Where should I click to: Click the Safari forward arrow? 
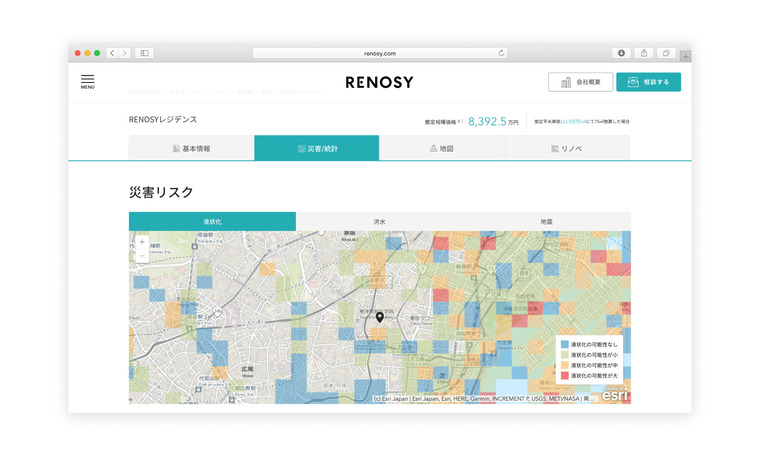125,53
